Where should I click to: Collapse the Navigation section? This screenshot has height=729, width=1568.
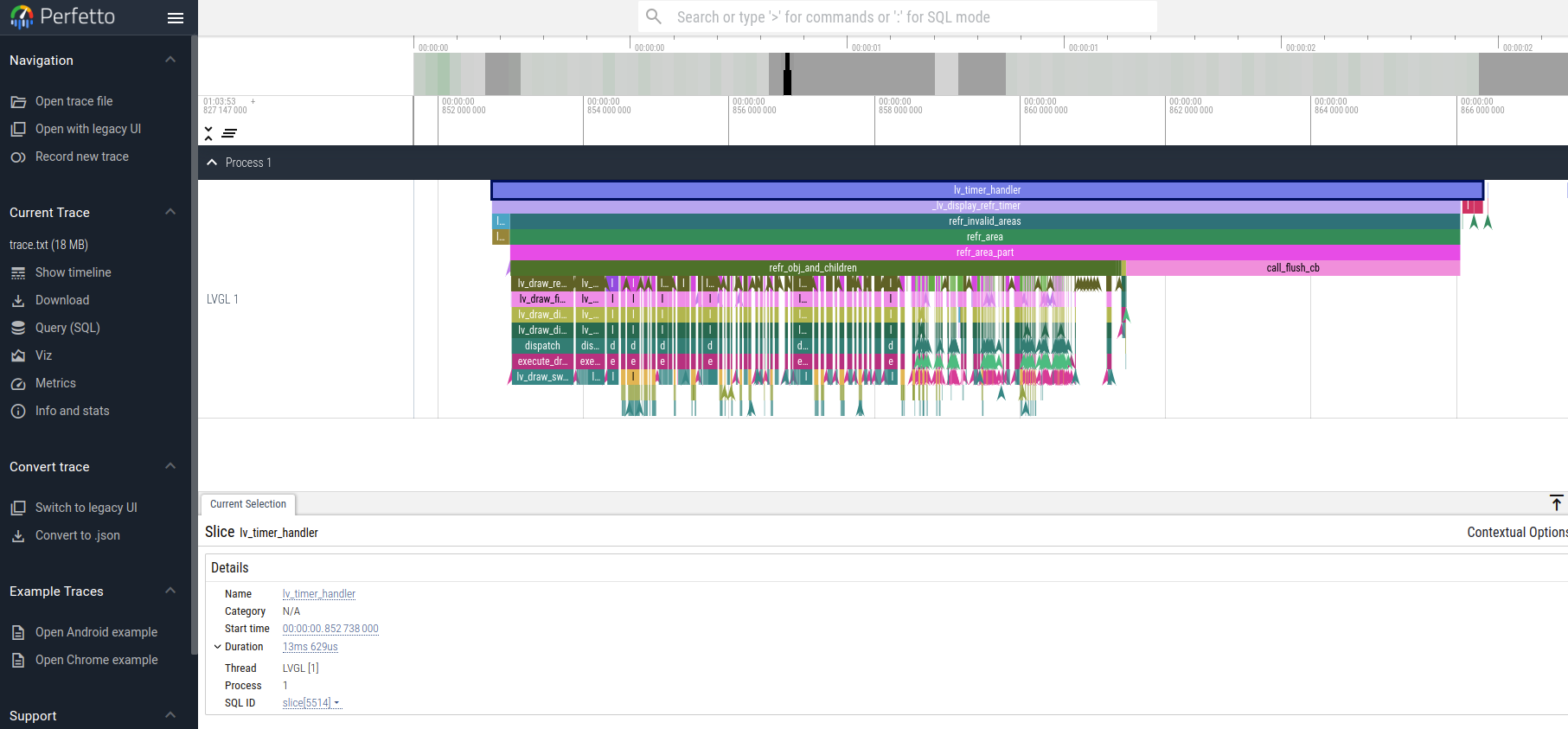(x=170, y=60)
